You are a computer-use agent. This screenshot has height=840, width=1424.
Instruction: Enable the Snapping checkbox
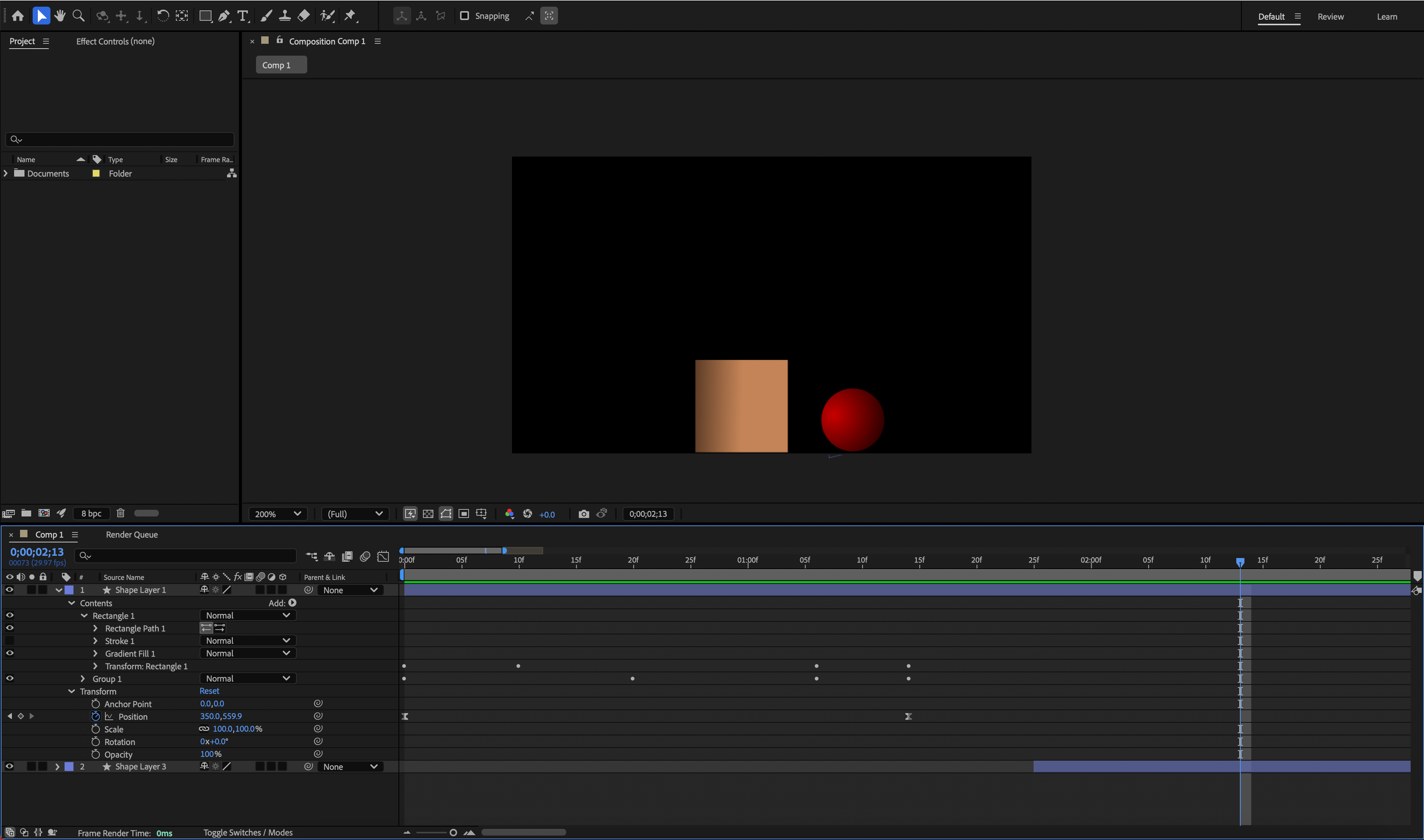465,16
